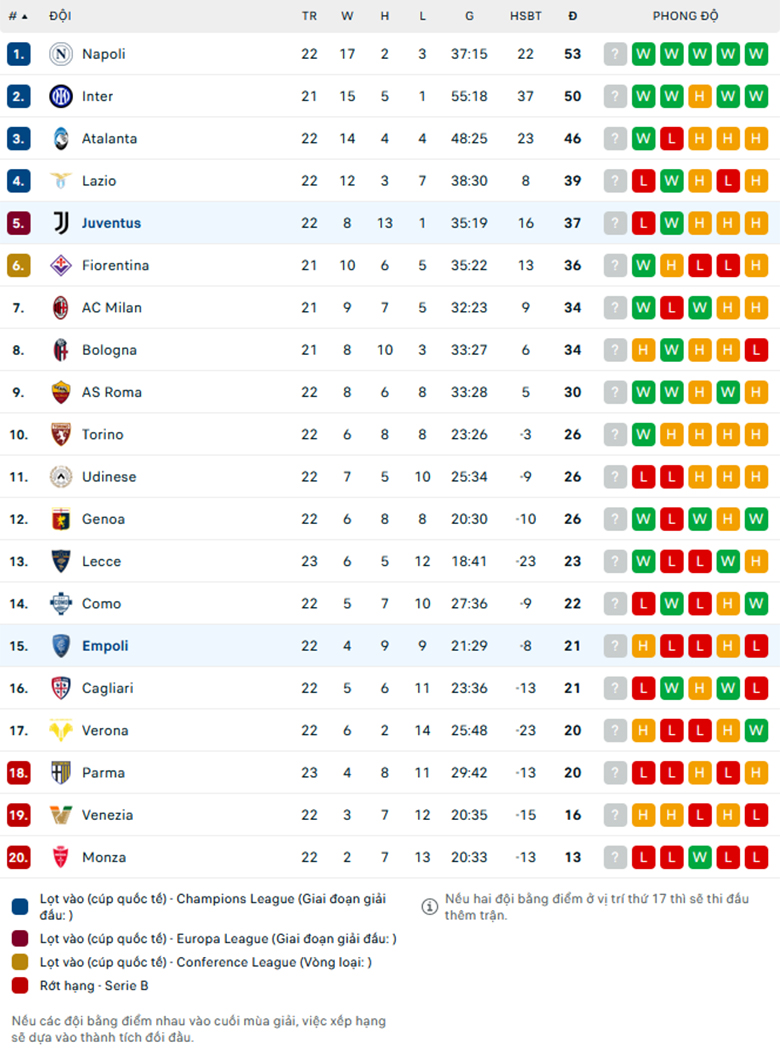This screenshot has width=780, height=1057.
Task: Sort standings by the Đ points column
Action: pos(572,16)
